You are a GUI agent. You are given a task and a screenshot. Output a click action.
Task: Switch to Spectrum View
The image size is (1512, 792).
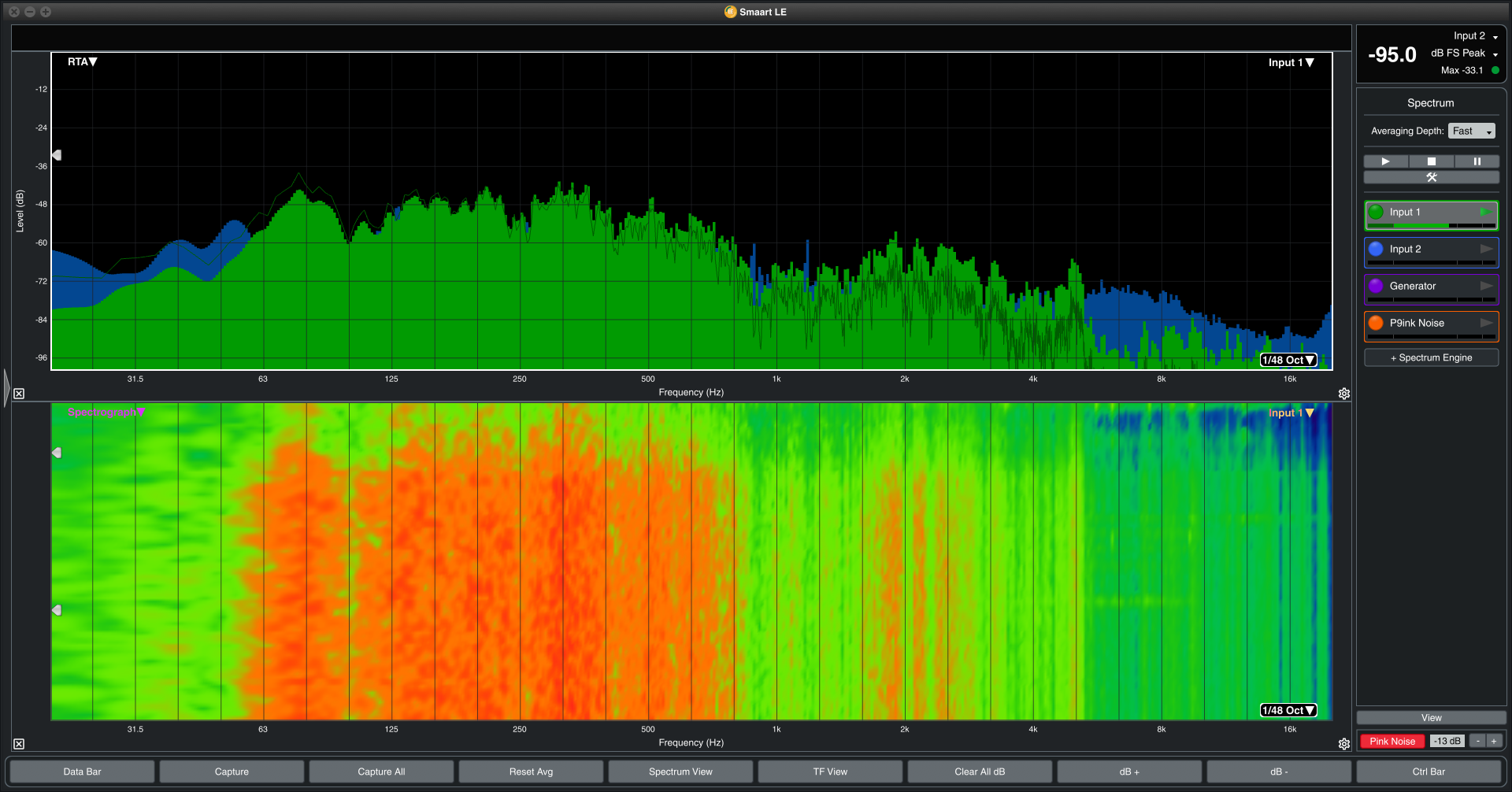click(680, 772)
